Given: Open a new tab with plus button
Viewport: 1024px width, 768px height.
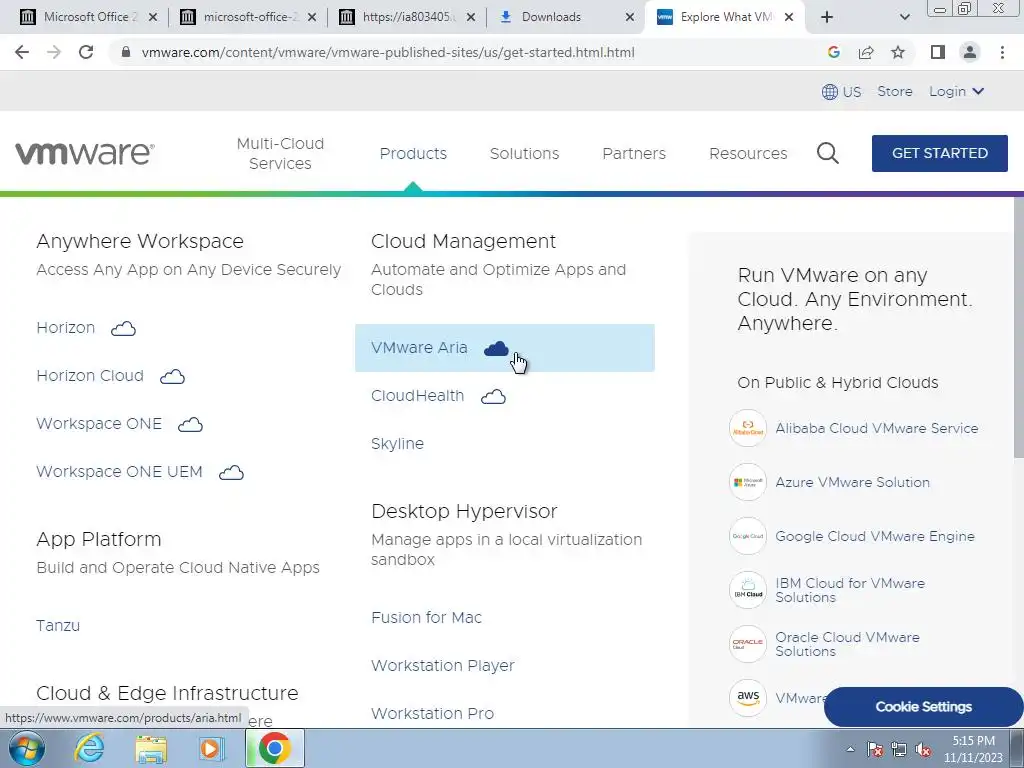Looking at the screenshot, I should (827, 17).
